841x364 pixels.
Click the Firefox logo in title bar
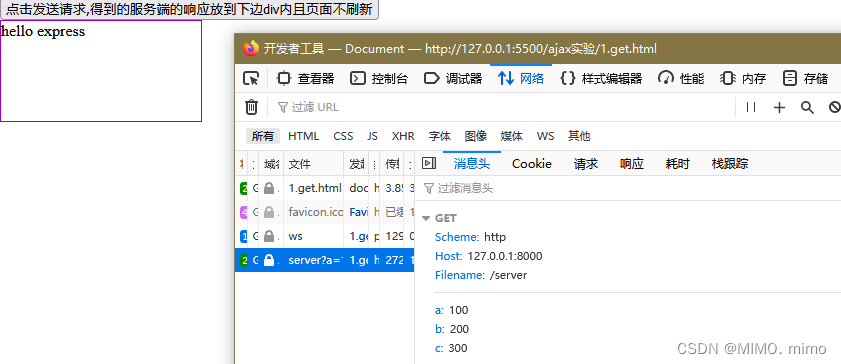tap(250, 48)
